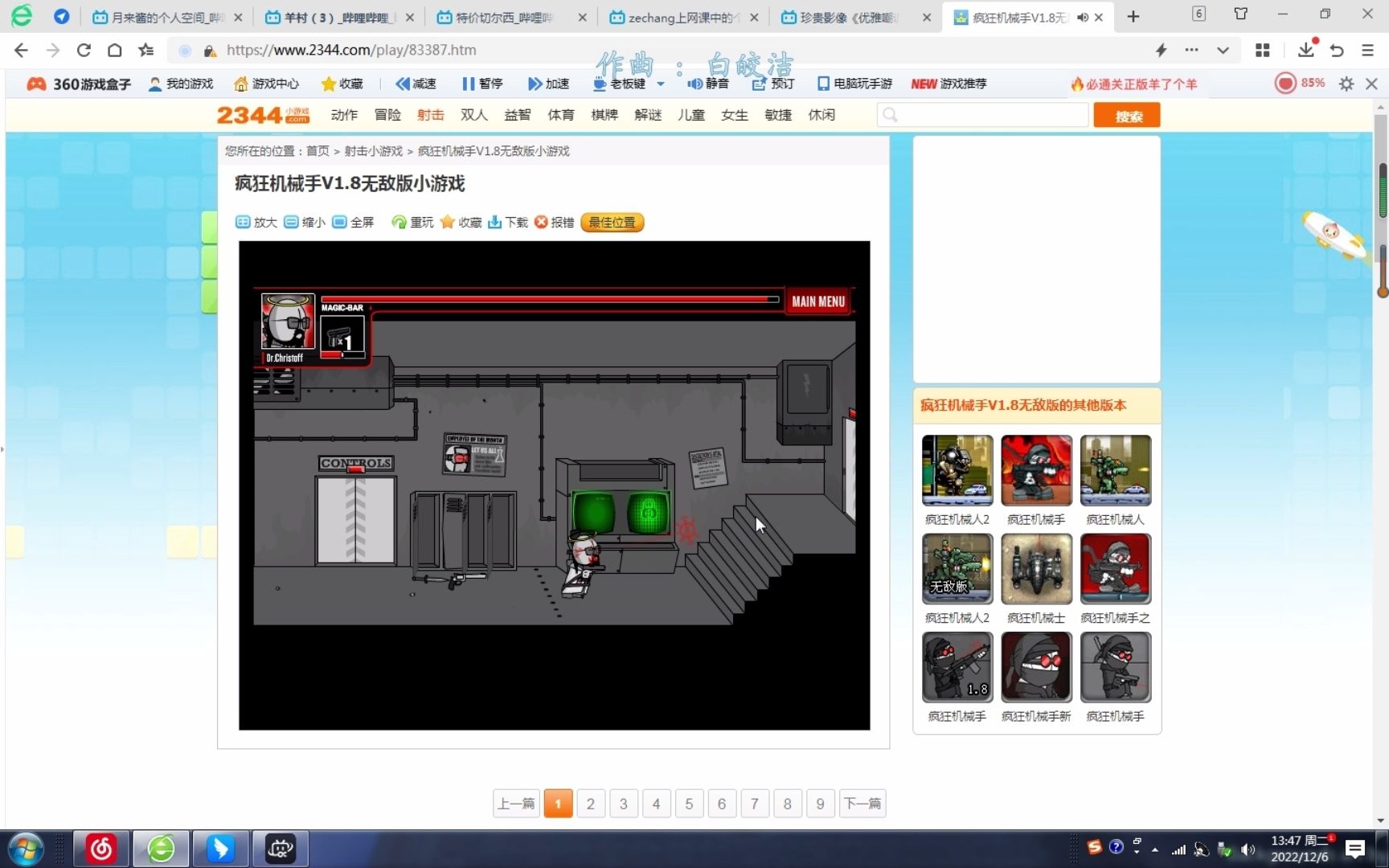Open game bar settings gear
The image size is (1389, 868).
[1346, 84]
